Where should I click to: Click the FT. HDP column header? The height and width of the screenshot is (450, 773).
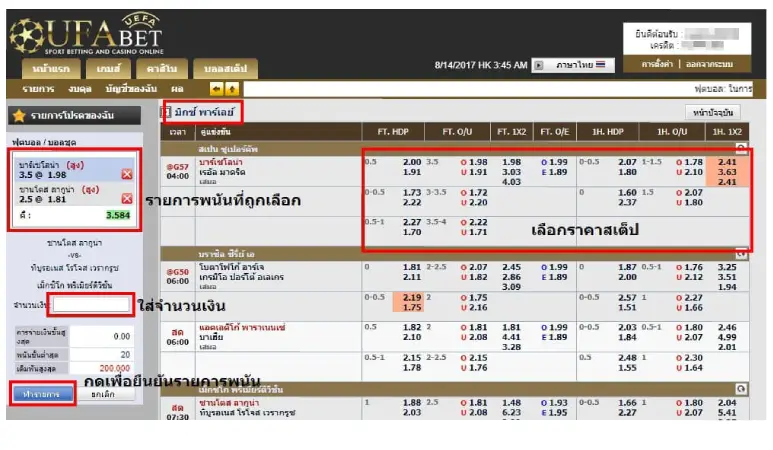[x=393, y=132]
